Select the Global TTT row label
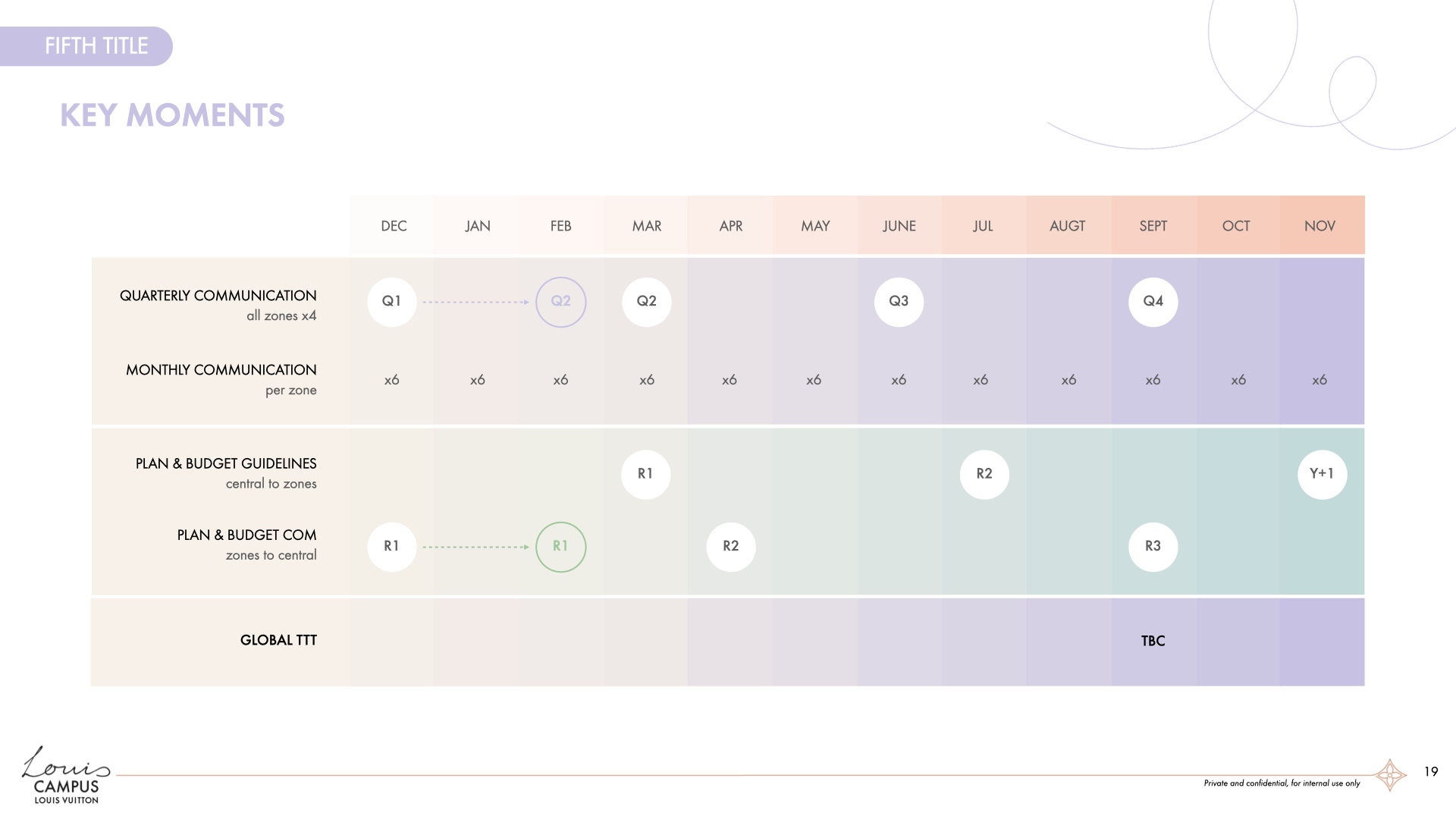The height and width of the screenshot is (819, 1456). pos(278,641)
